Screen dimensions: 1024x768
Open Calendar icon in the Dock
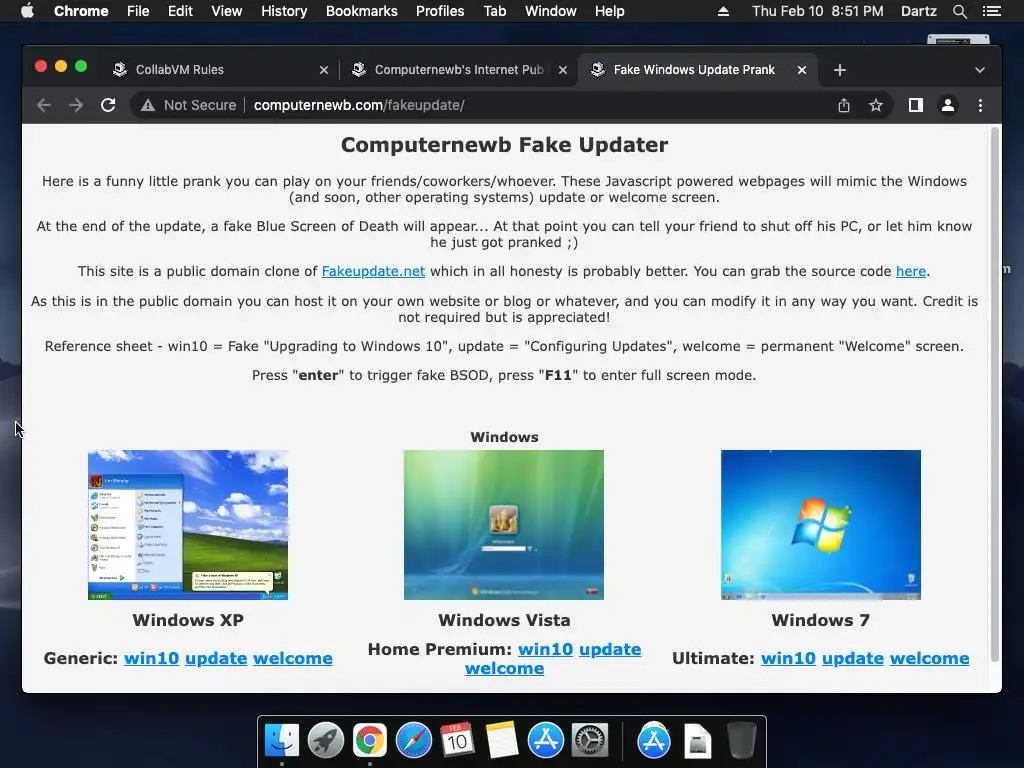tap(457, 741)
